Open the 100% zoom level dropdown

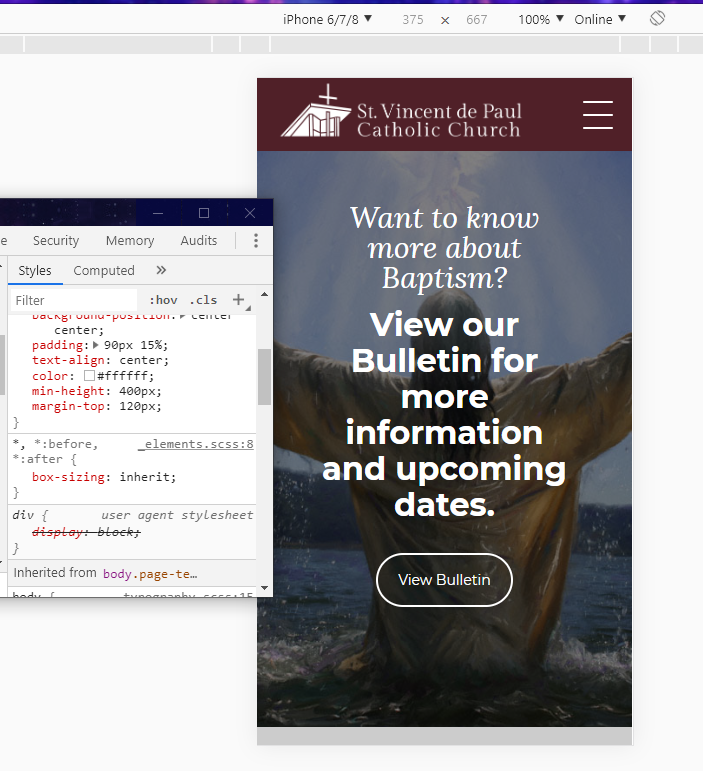coord(540,19)
